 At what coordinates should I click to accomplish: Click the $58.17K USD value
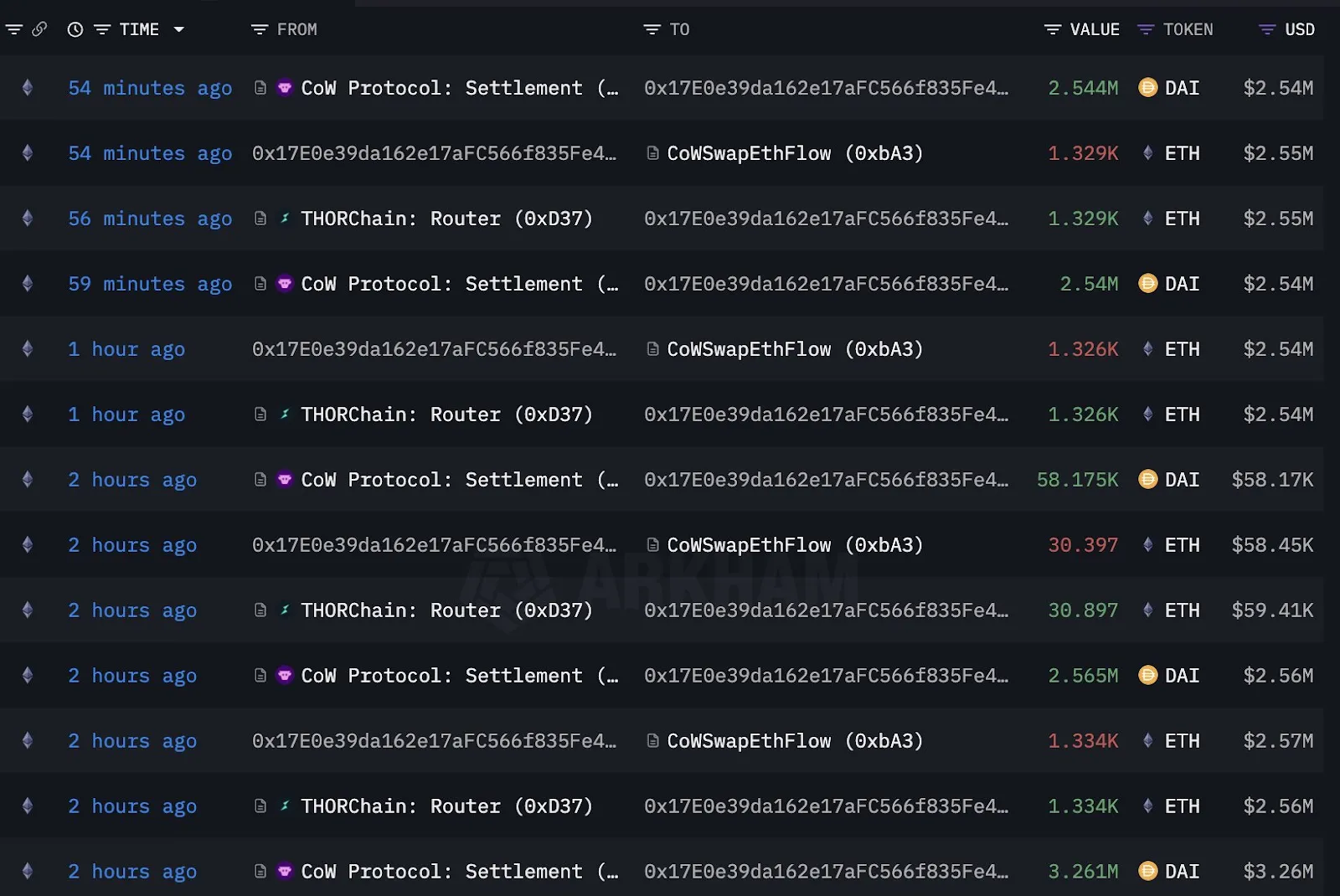1271,480
